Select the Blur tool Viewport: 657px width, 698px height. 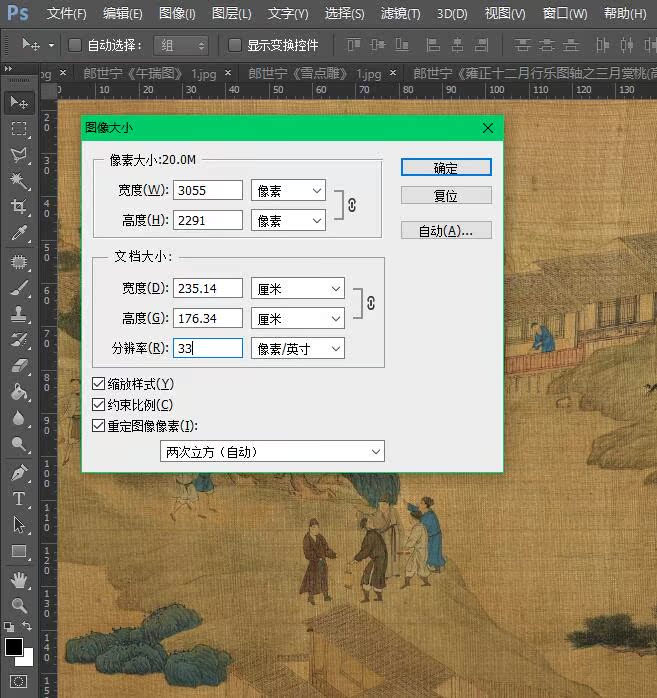click(19, 418)
